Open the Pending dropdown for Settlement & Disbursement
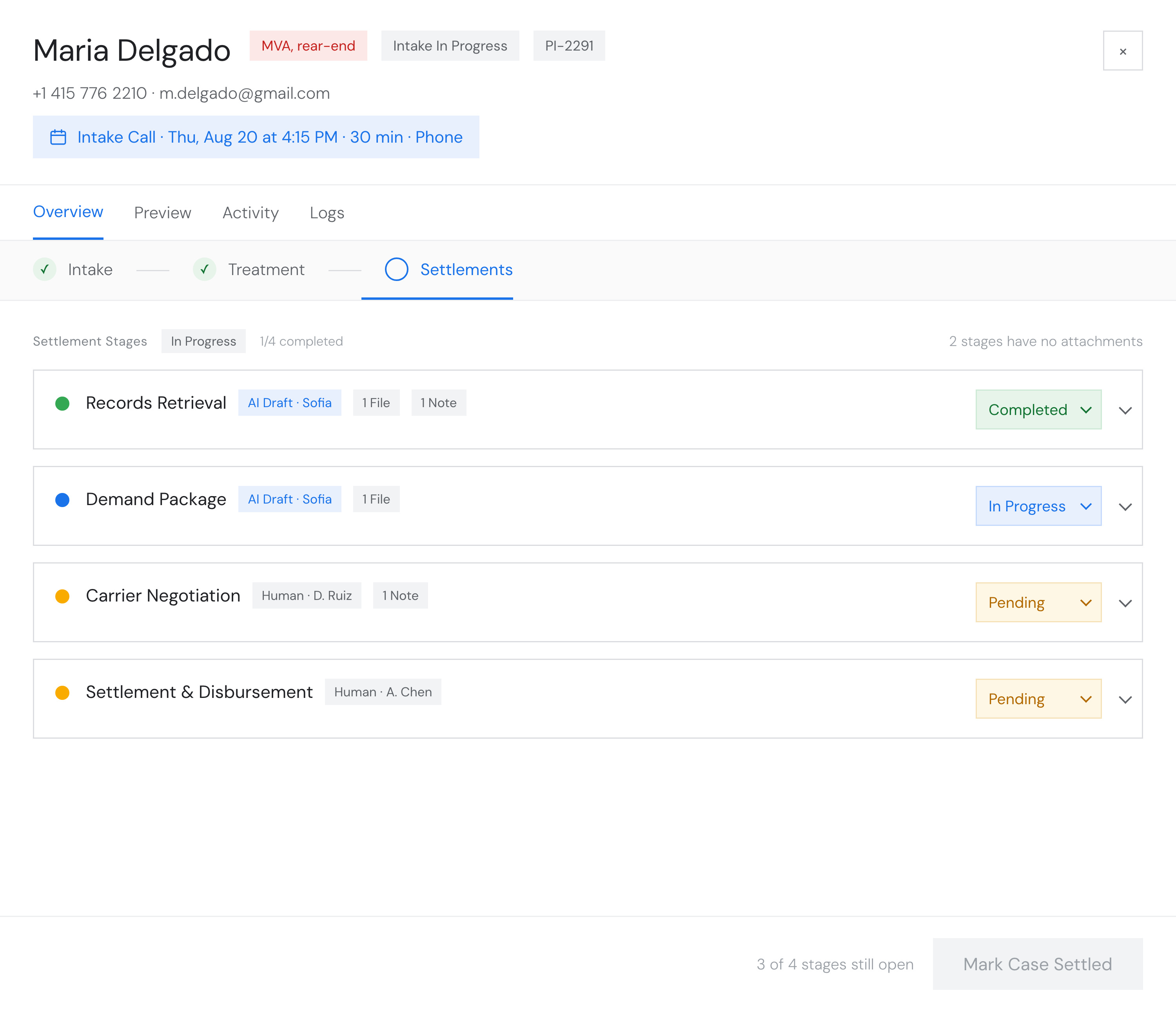1176x1011 pixels. [x=1038, y=699]
